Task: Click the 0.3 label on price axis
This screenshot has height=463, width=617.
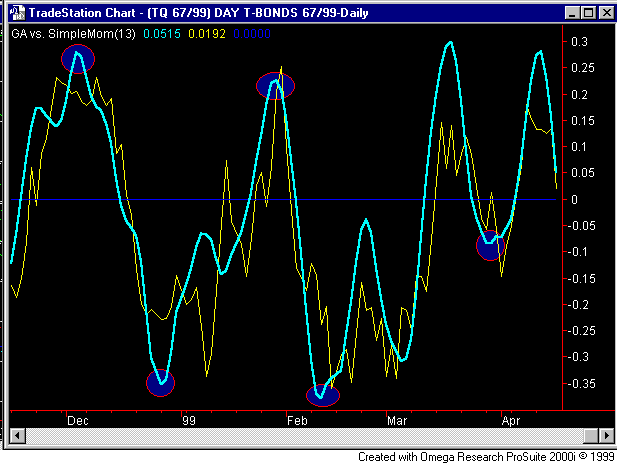Action: [x=578, y=42]
